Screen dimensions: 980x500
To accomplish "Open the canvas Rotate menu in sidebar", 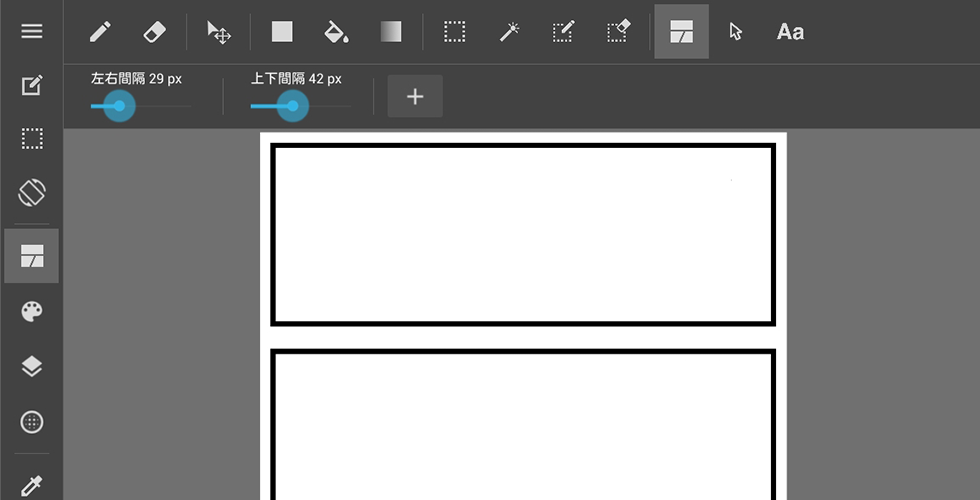I will tap(32, 192).
